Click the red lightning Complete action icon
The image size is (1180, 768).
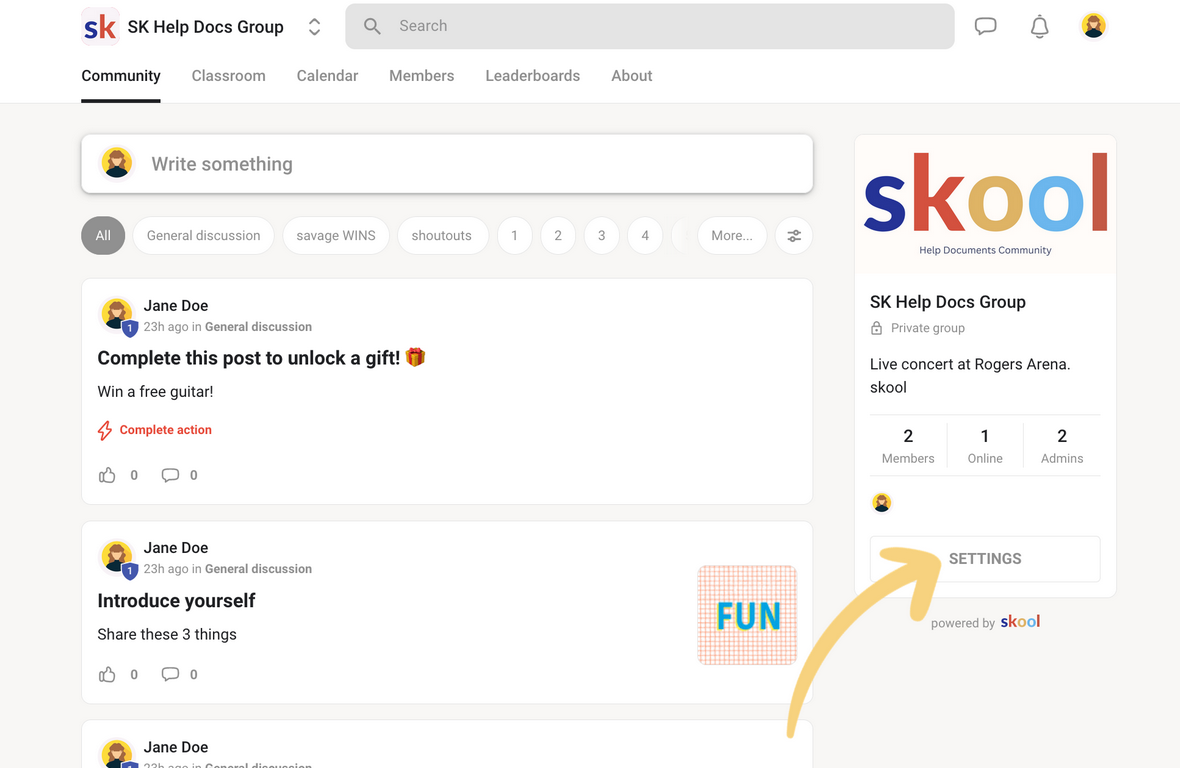[x=105, y=430]
